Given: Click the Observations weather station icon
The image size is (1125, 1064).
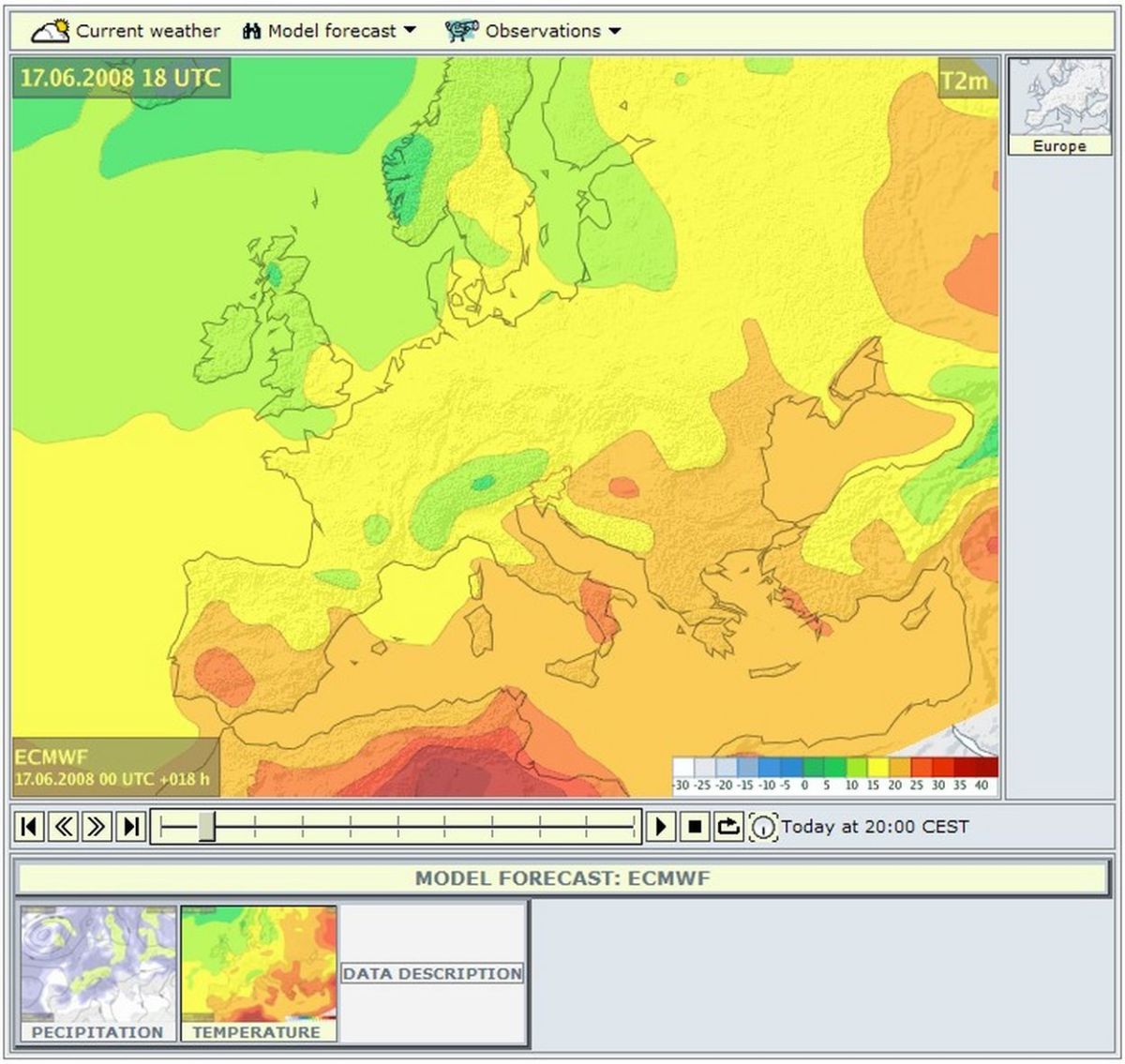Looking at the screenshot, I should (461, 31).
